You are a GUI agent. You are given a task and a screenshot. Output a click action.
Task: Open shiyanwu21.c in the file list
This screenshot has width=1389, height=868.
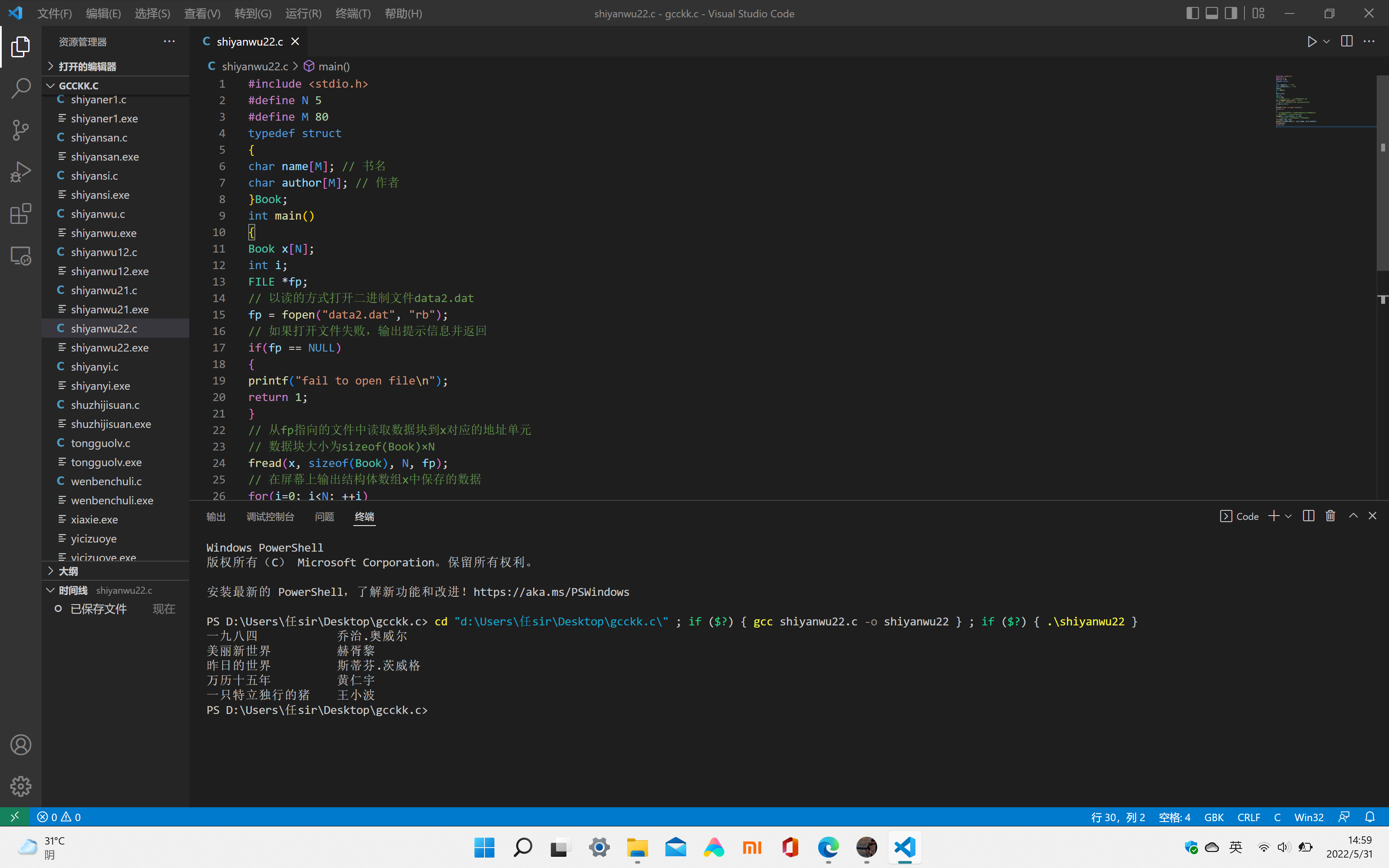[115, 290]
